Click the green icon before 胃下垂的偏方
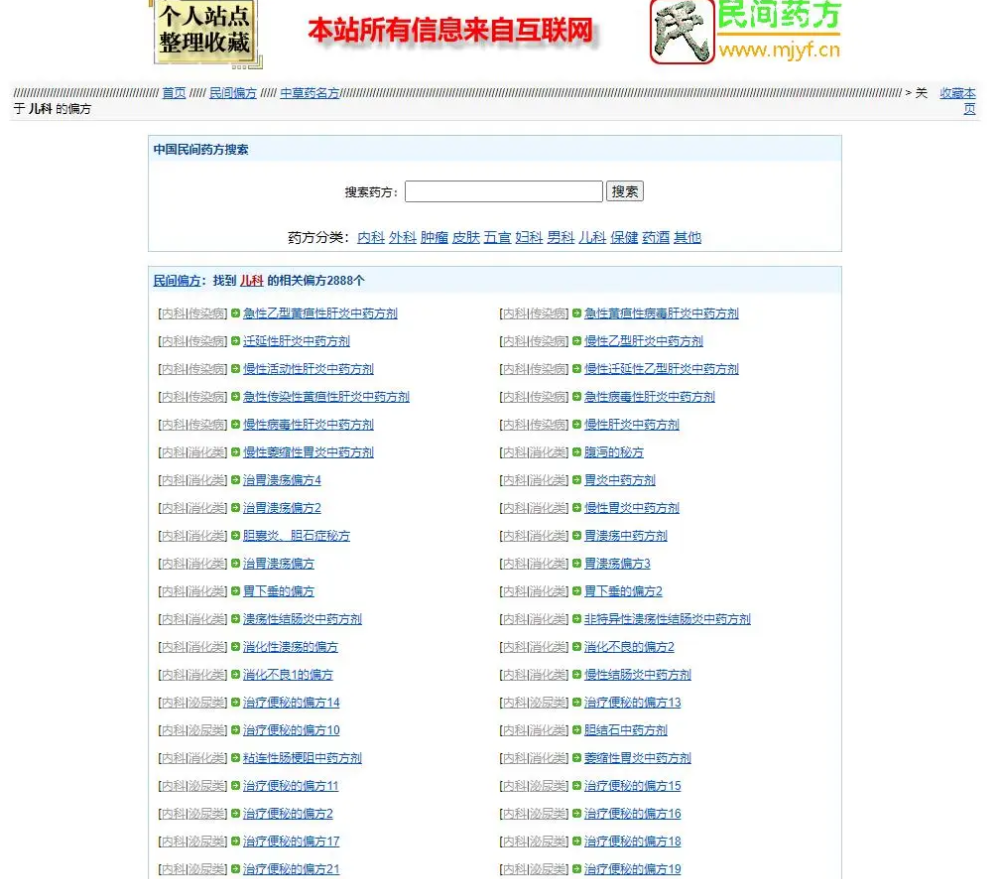This screenshot has height=879, width=991. 234,591
